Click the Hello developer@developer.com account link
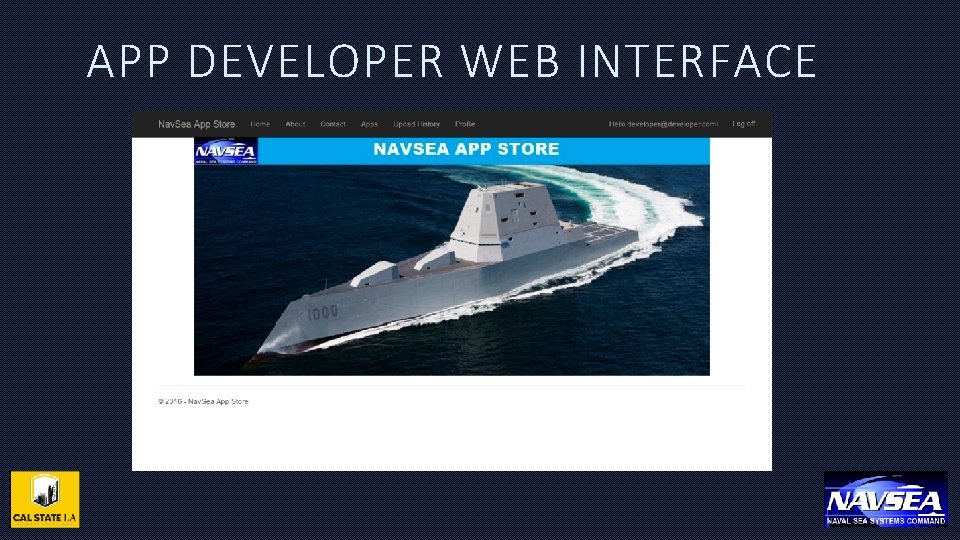The image size is (960, 540). (663, 124)
